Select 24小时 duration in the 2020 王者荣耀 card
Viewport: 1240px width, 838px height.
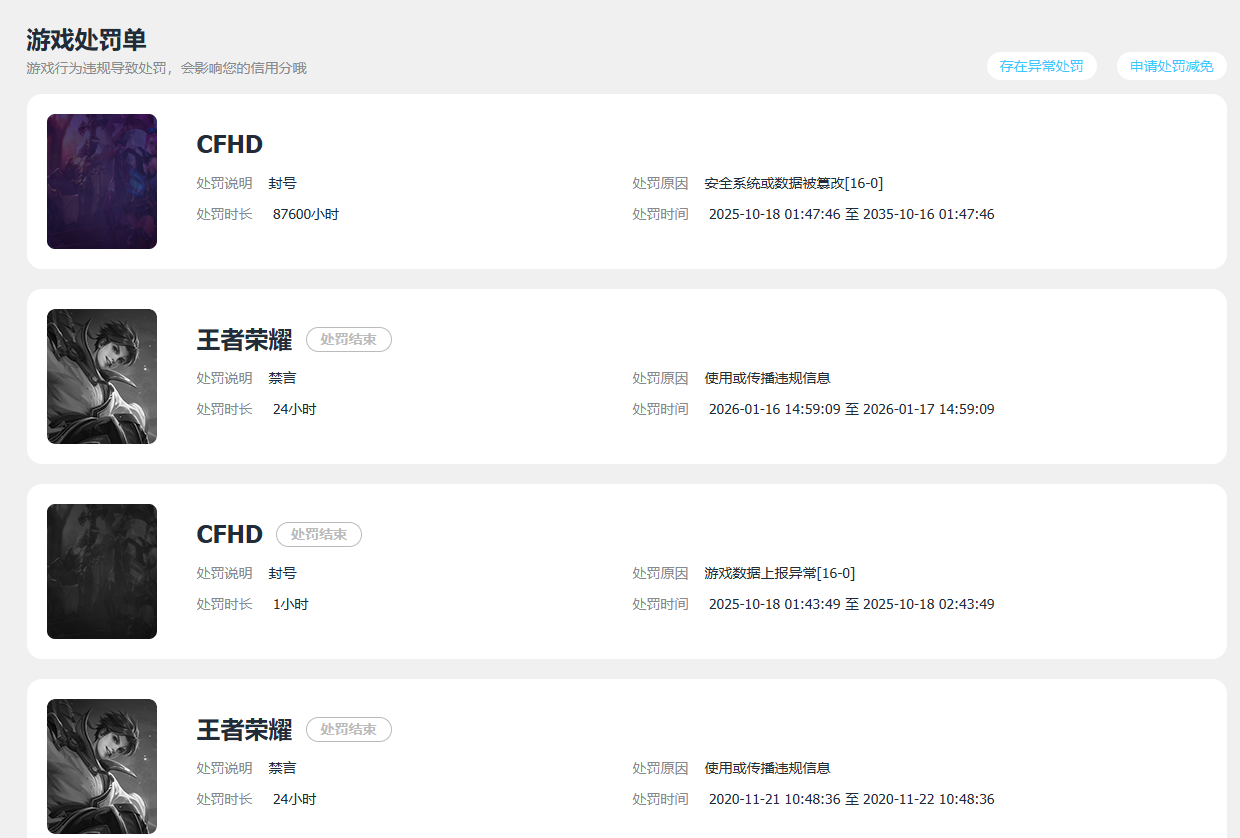click(x=294, y=799)
